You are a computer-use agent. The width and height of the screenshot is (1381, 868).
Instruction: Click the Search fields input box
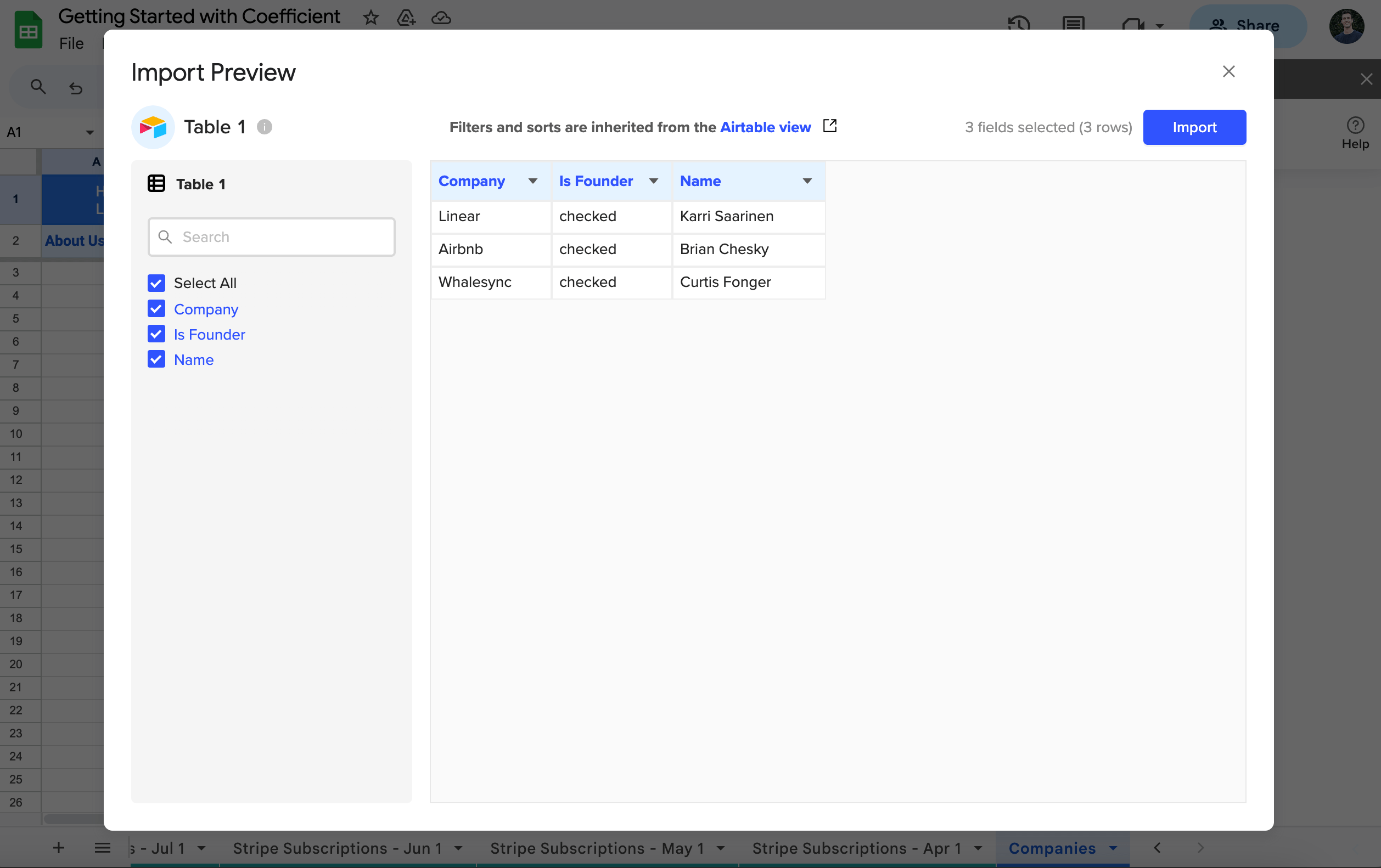[x=271, y=237]
